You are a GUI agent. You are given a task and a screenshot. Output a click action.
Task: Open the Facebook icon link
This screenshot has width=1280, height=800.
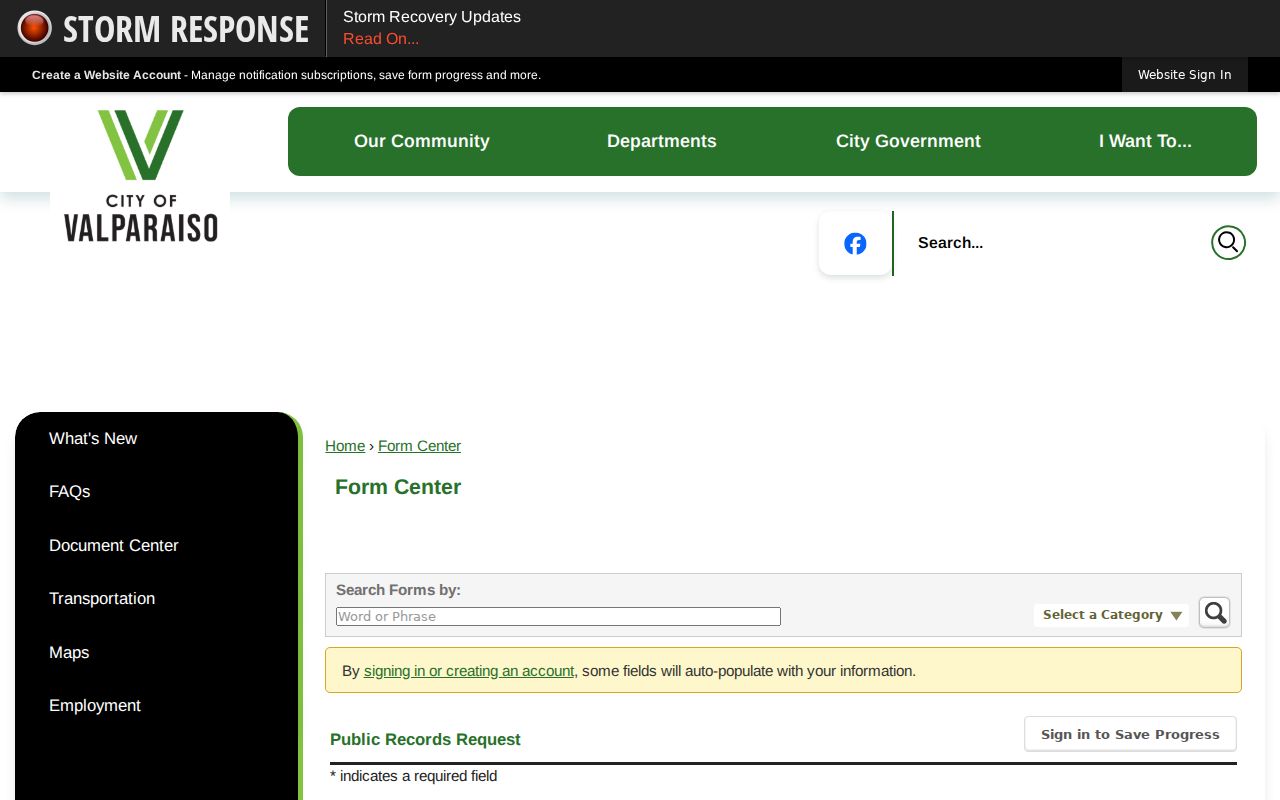coord(855,243)
